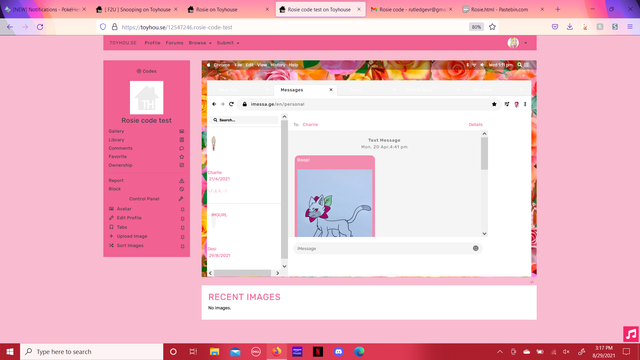Open the Forums link in navbar
Image resolution: width=640 pixels, height=360 pixels.
(x=174, y=43)
